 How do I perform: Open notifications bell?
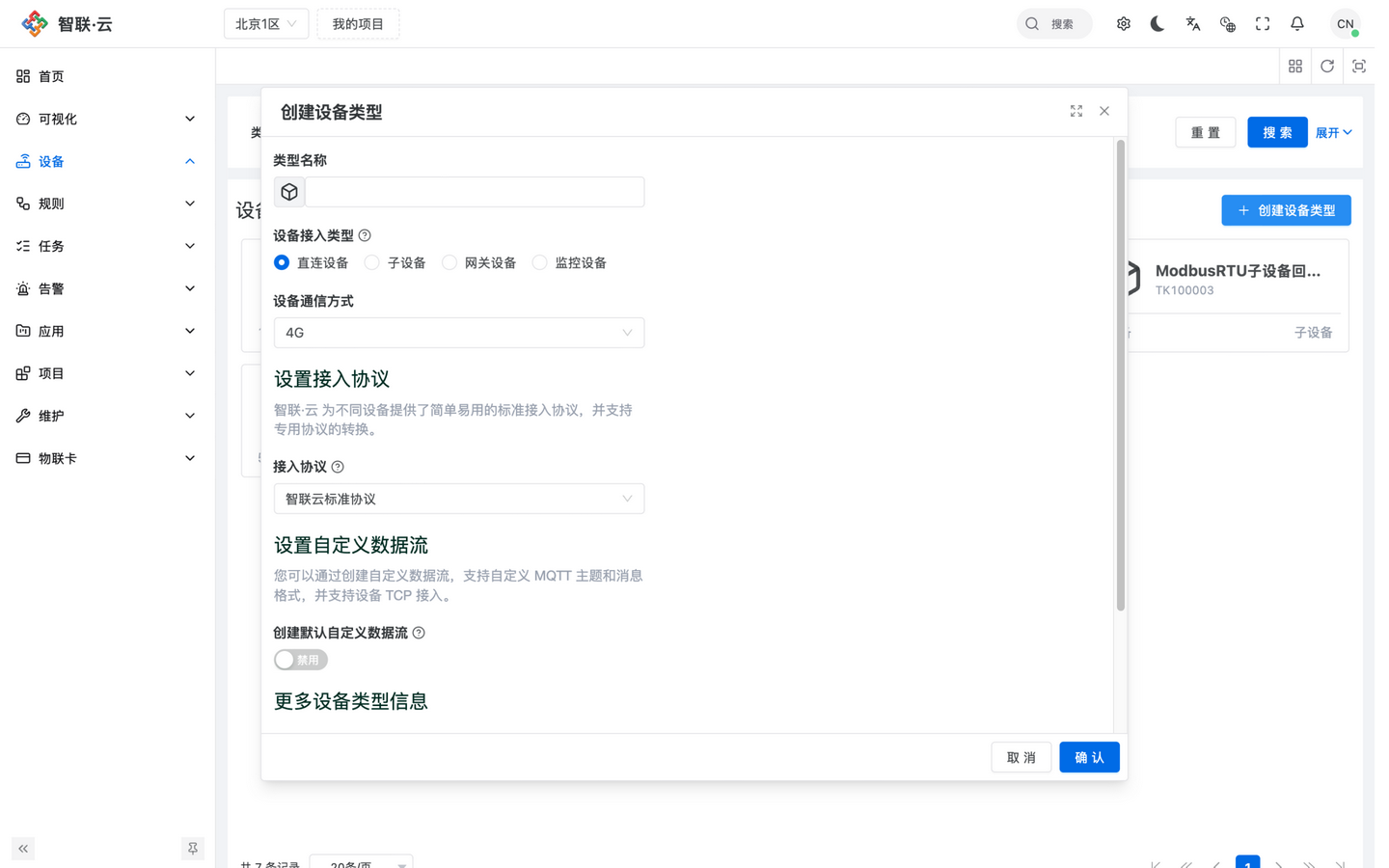tap(1297, 24)
